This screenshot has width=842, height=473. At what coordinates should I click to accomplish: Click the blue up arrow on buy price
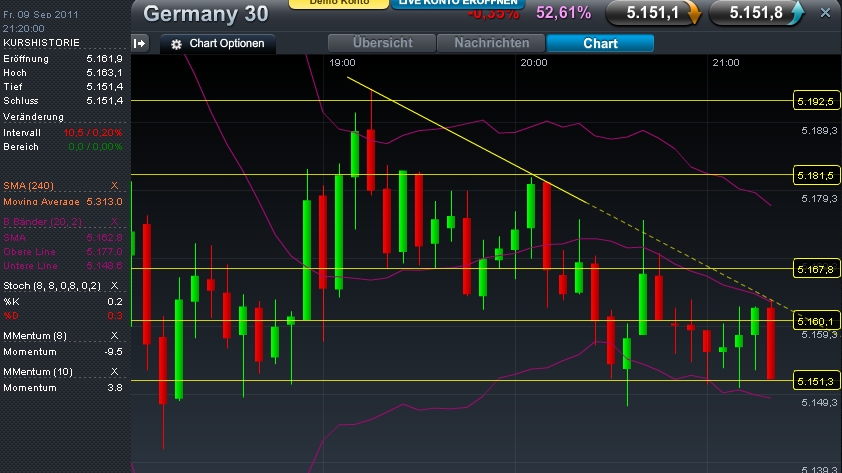797,13
